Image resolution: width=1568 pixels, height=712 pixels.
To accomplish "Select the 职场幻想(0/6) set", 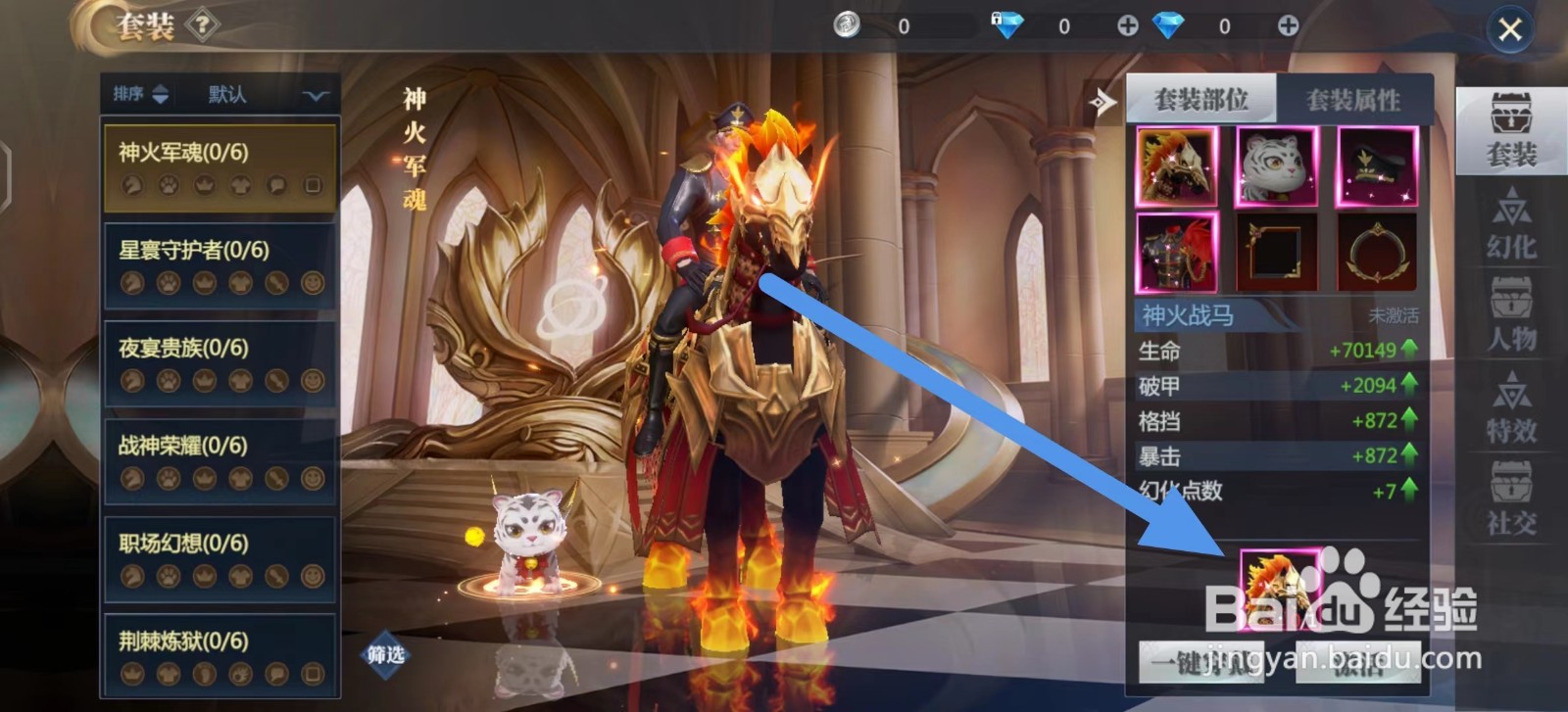I will [220, 559].
